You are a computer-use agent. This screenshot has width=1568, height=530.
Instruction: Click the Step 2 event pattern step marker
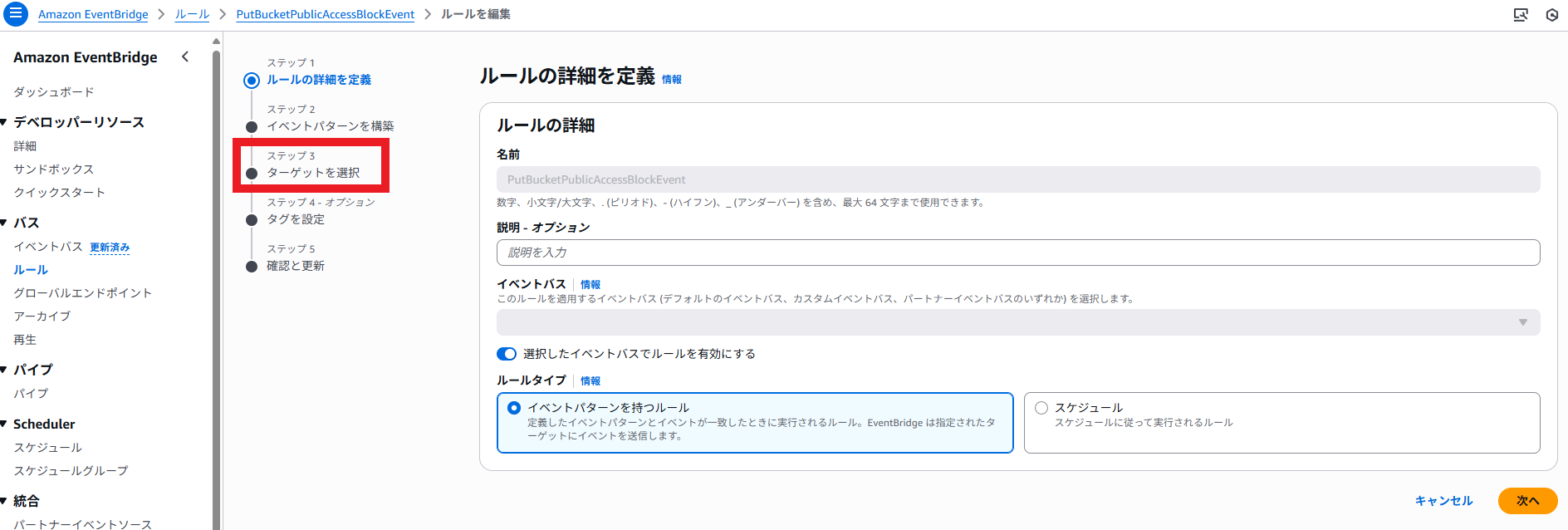(x=252, y=127)
